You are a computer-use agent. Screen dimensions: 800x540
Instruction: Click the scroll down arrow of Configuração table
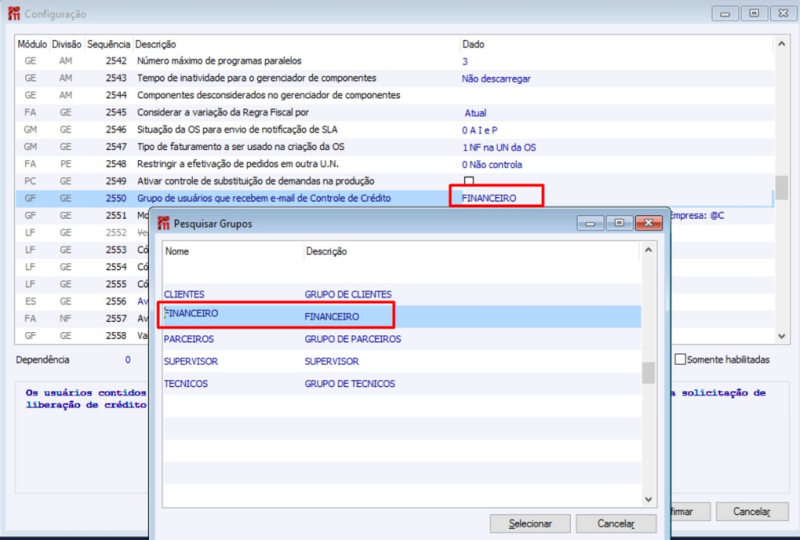click(781, 336)
